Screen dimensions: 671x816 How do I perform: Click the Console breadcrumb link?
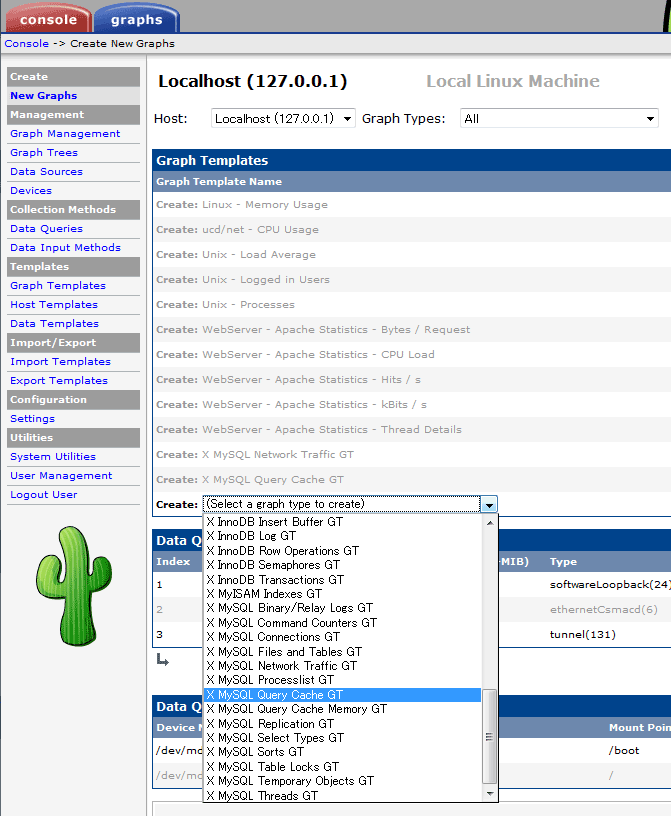[26, 44]
